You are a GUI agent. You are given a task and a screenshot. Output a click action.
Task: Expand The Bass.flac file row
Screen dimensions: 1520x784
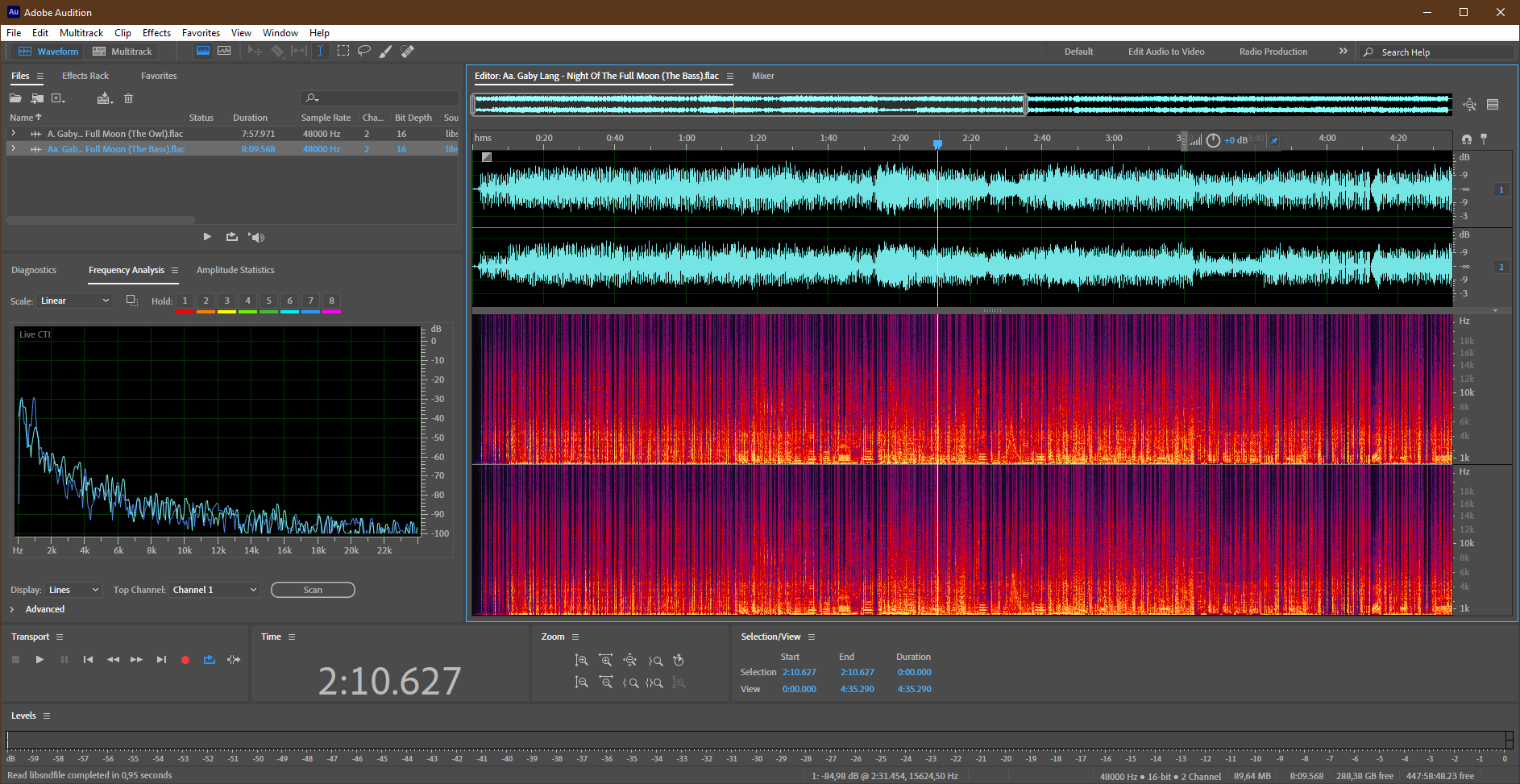click(x=14, y=148)
